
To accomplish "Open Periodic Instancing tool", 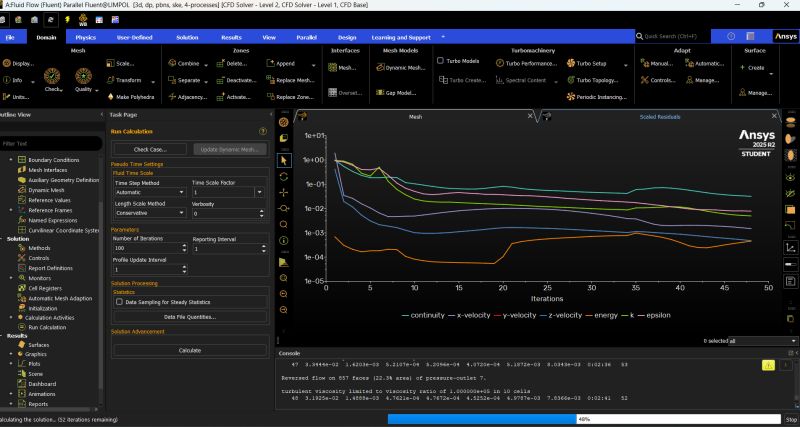I will 596,97.
